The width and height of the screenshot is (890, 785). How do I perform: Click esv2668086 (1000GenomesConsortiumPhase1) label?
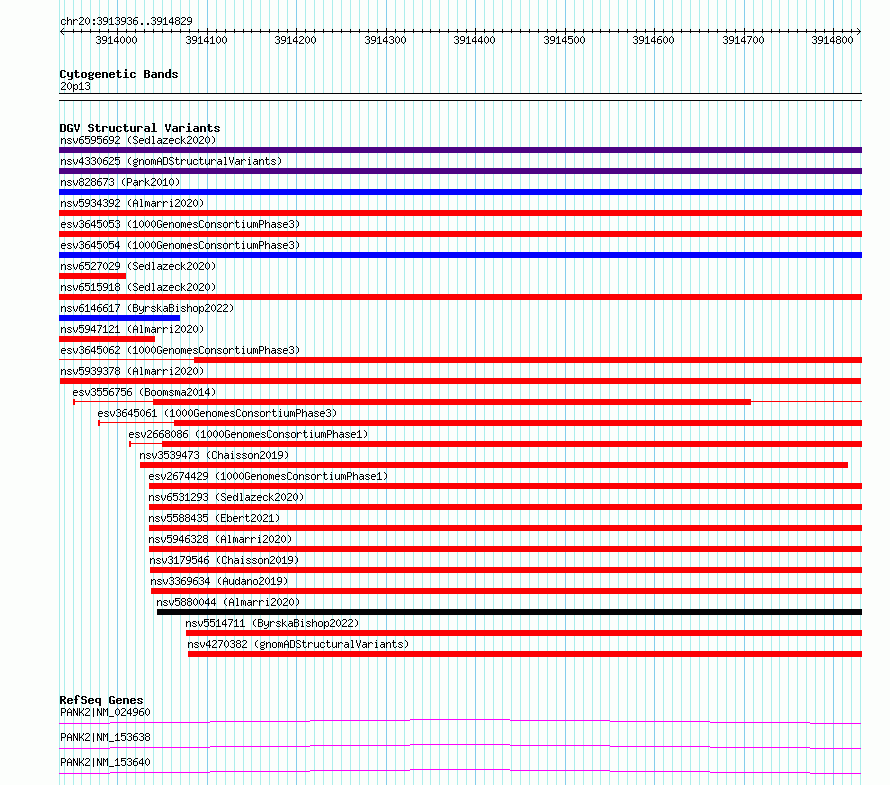(x=248, y=434)
